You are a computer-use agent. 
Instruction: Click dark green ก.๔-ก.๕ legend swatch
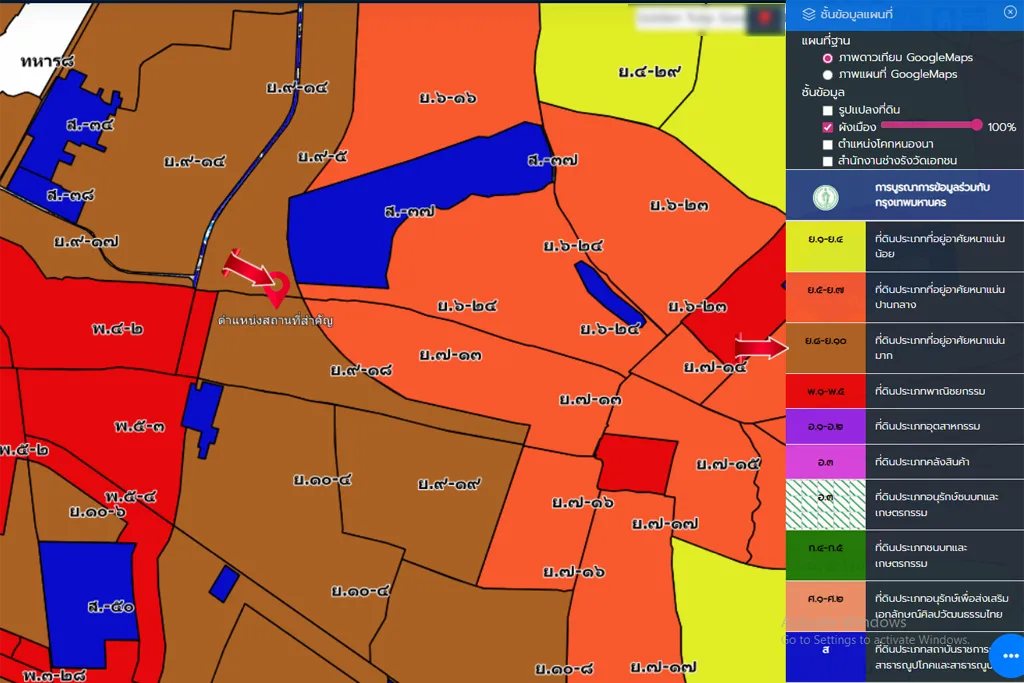tap(825, 555)
